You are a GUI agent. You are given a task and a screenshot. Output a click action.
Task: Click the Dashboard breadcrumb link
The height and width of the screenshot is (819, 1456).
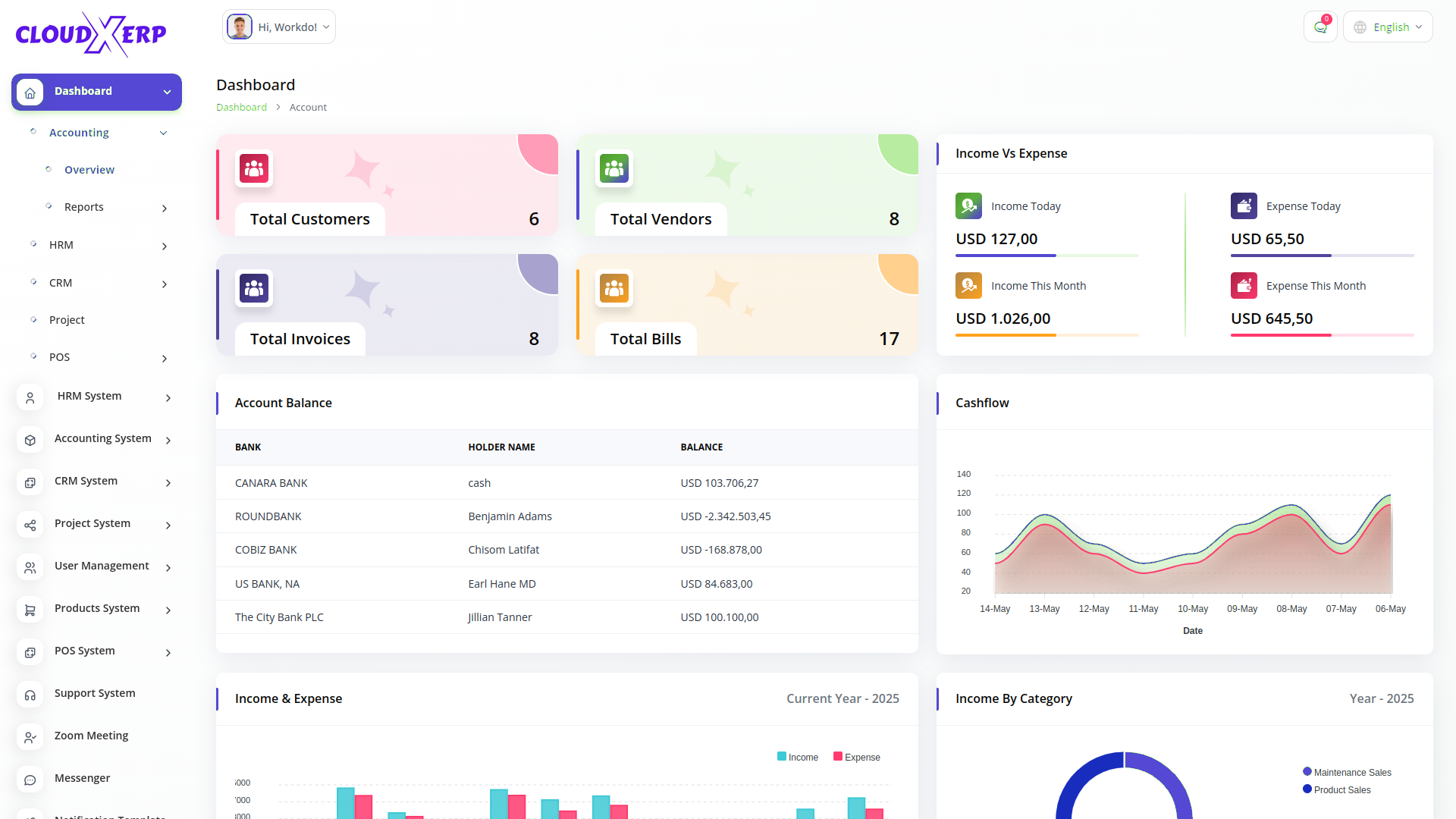241,108
